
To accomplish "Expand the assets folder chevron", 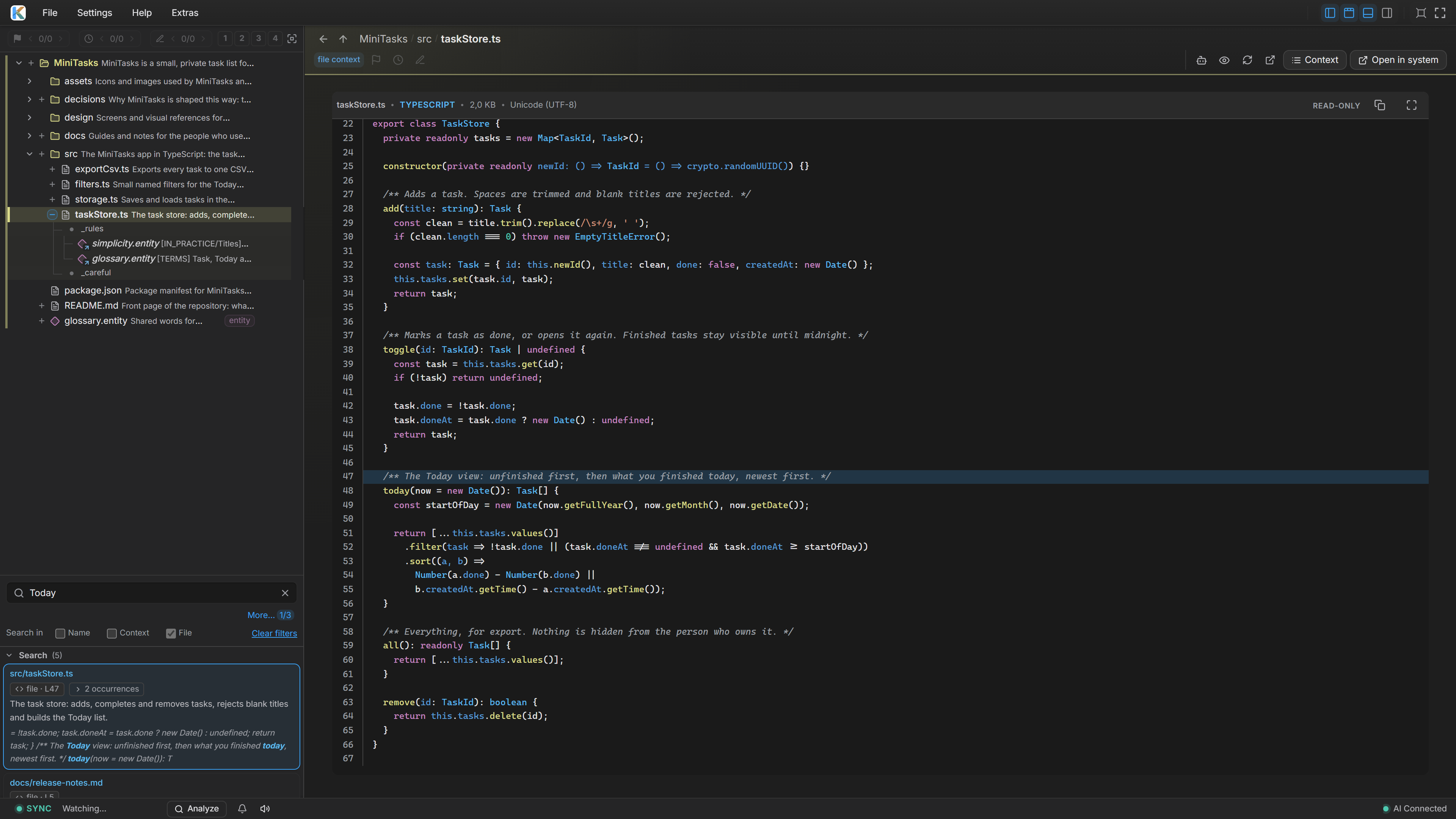I will click(x=30, y=82).
